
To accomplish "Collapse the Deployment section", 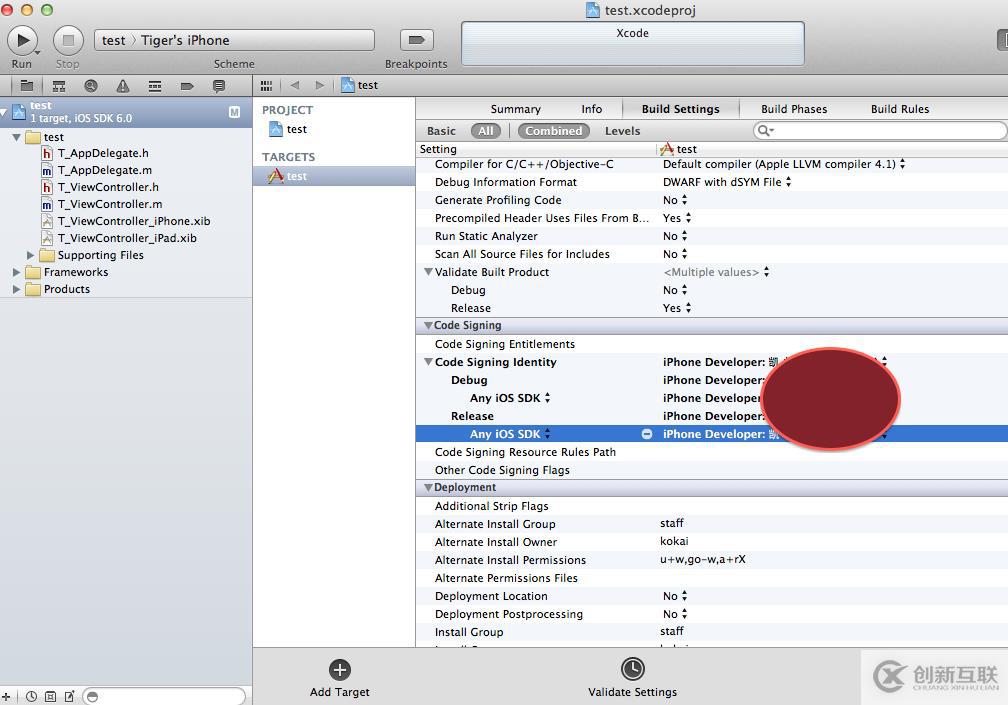I will (428, 487).
